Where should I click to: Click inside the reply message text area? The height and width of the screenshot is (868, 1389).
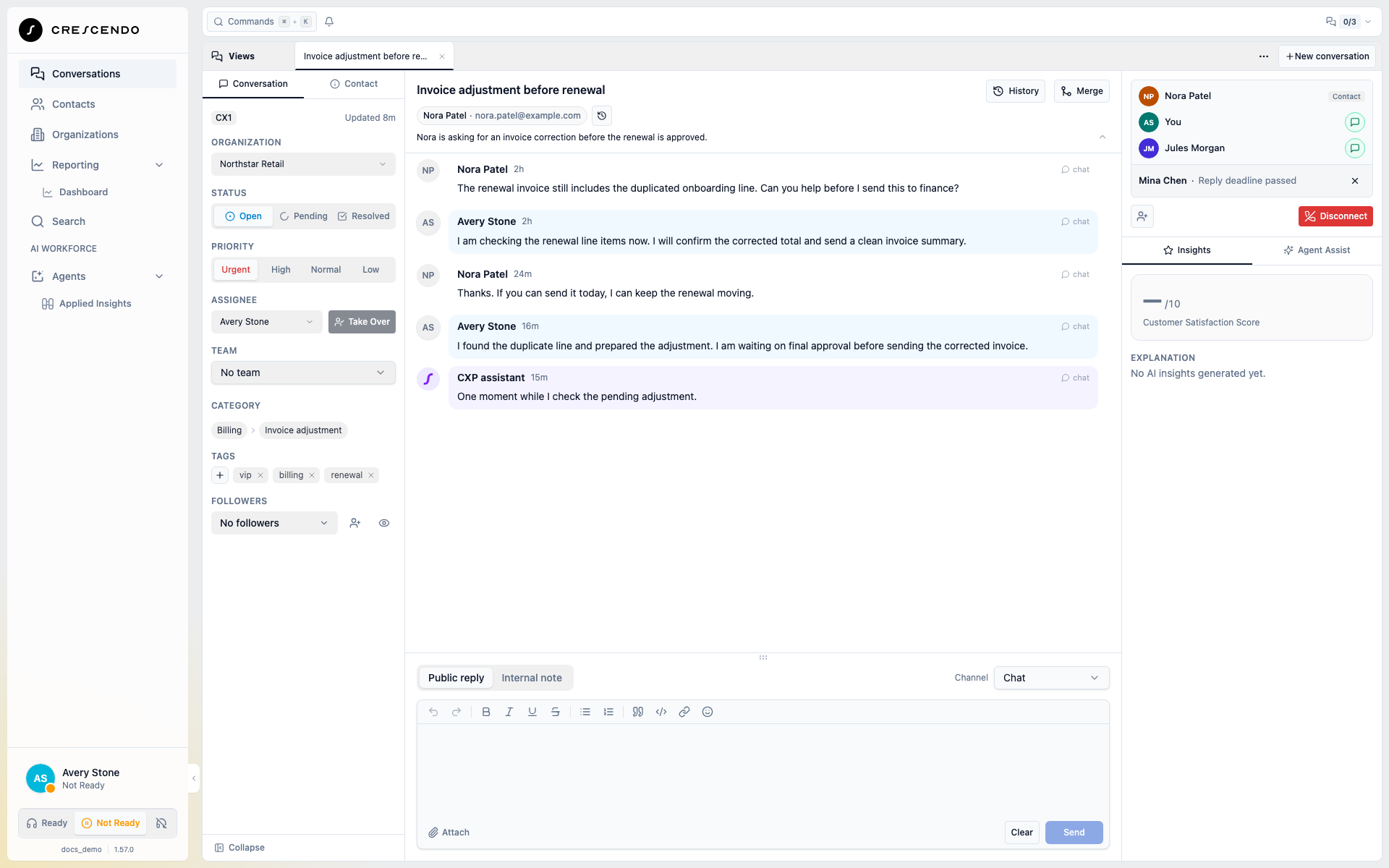[x=763, y=770]
